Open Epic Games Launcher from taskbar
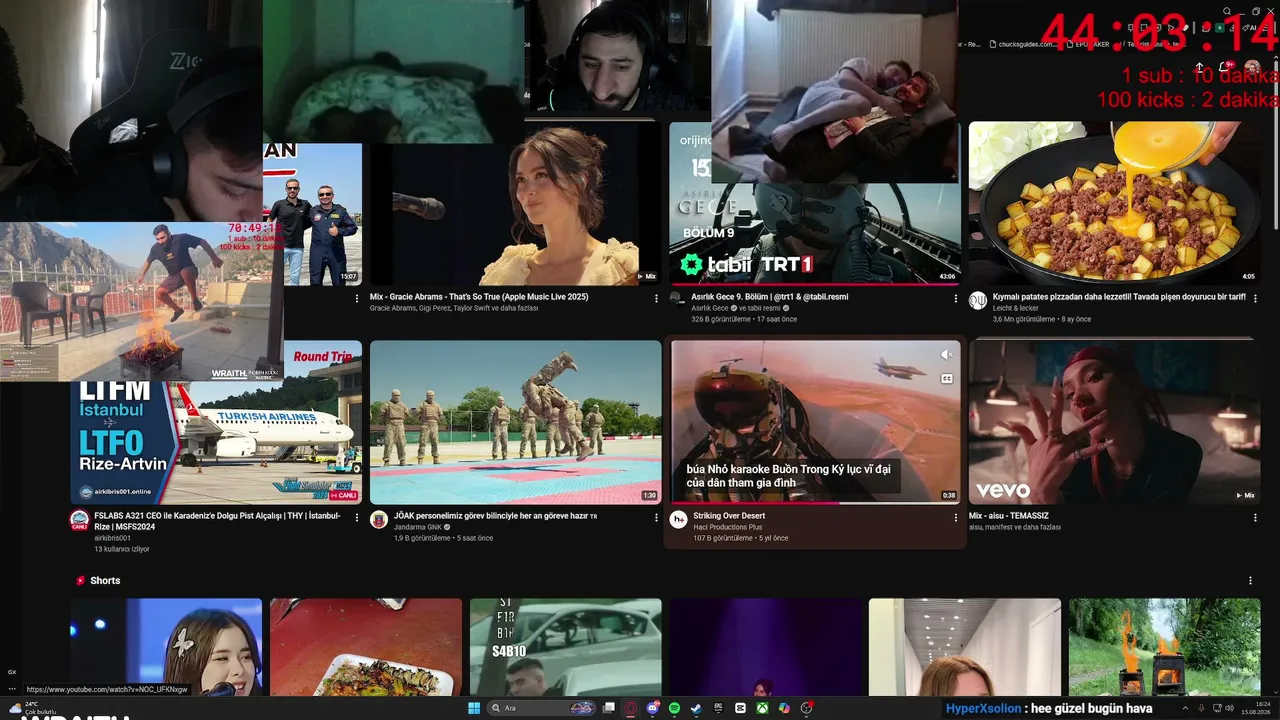Screen dimensions: 1280x720 pyautogui.click(x=718, y=708)
